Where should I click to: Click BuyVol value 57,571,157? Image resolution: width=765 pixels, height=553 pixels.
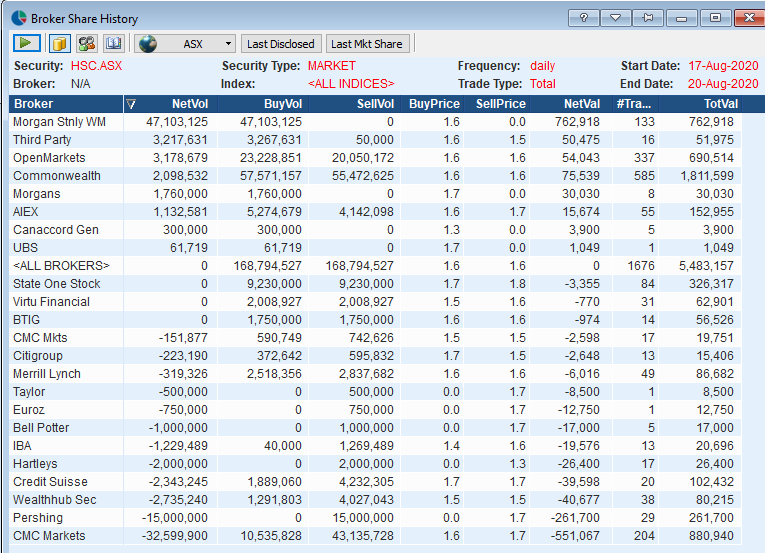[x=271, y=176]
